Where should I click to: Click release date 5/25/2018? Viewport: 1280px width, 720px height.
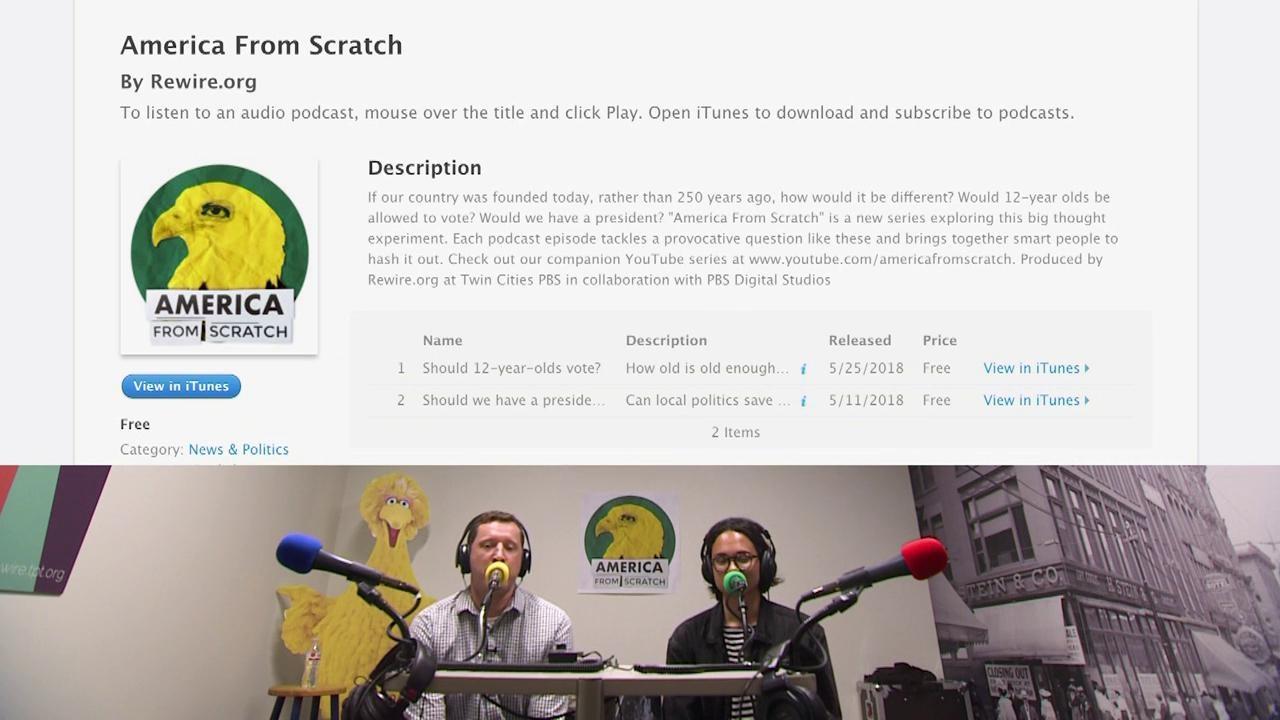pyautogui.click(x=865, y=368)
